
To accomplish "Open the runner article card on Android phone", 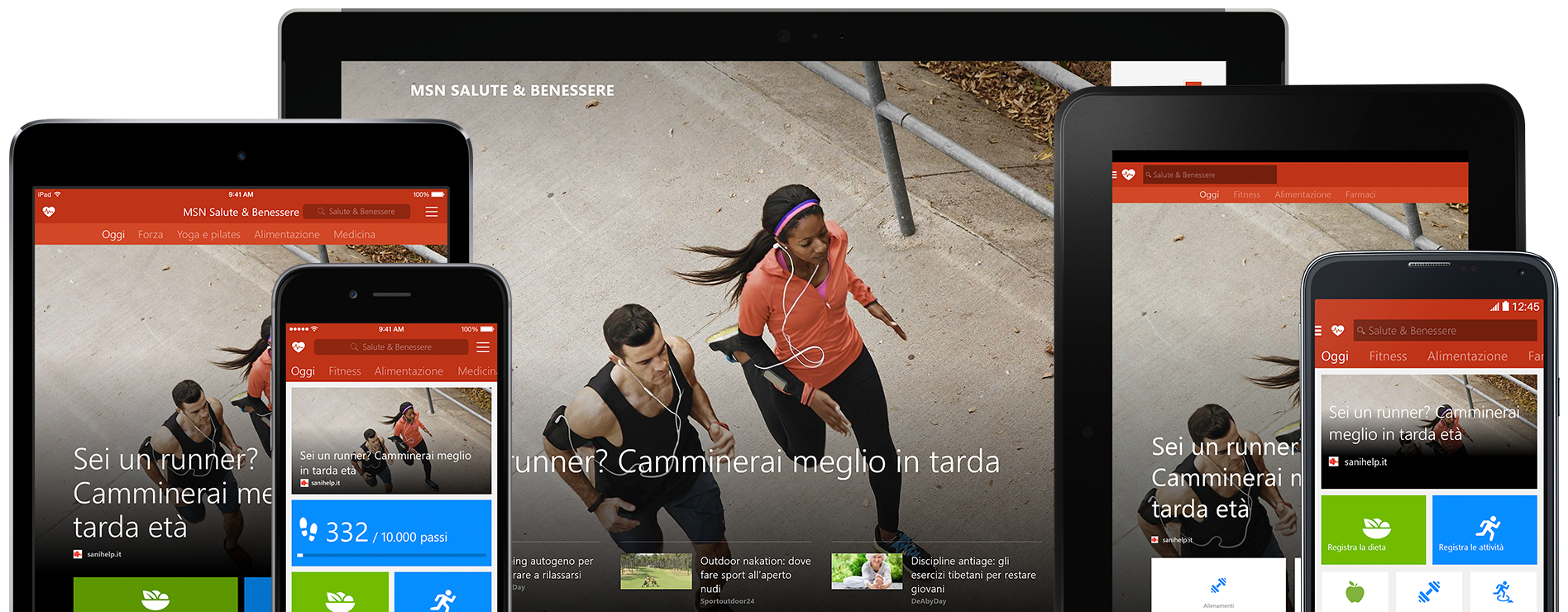I will pyautogui.click(x=1429, y=432).
